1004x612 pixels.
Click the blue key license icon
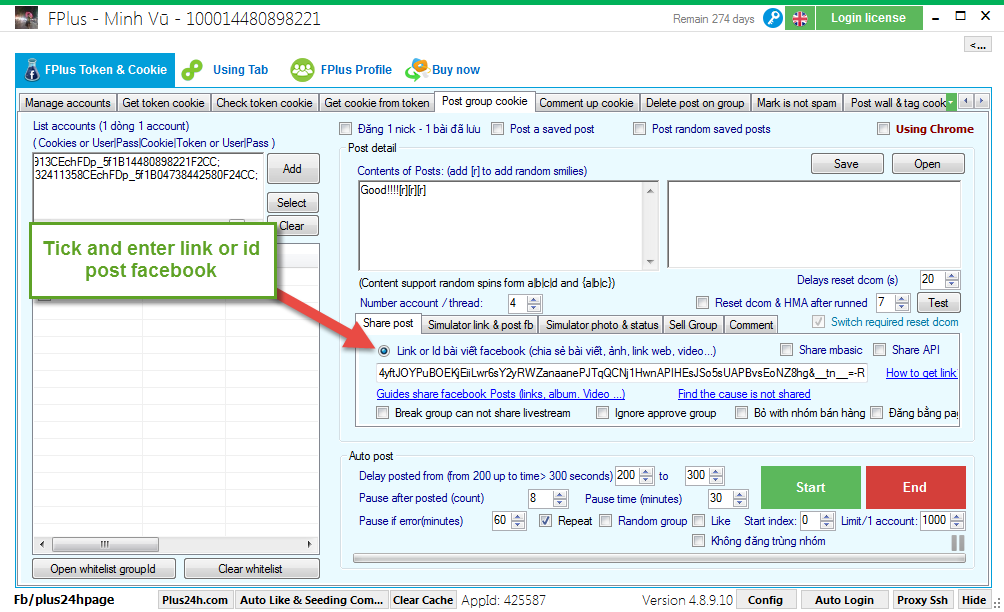click(x=773, y=18)
